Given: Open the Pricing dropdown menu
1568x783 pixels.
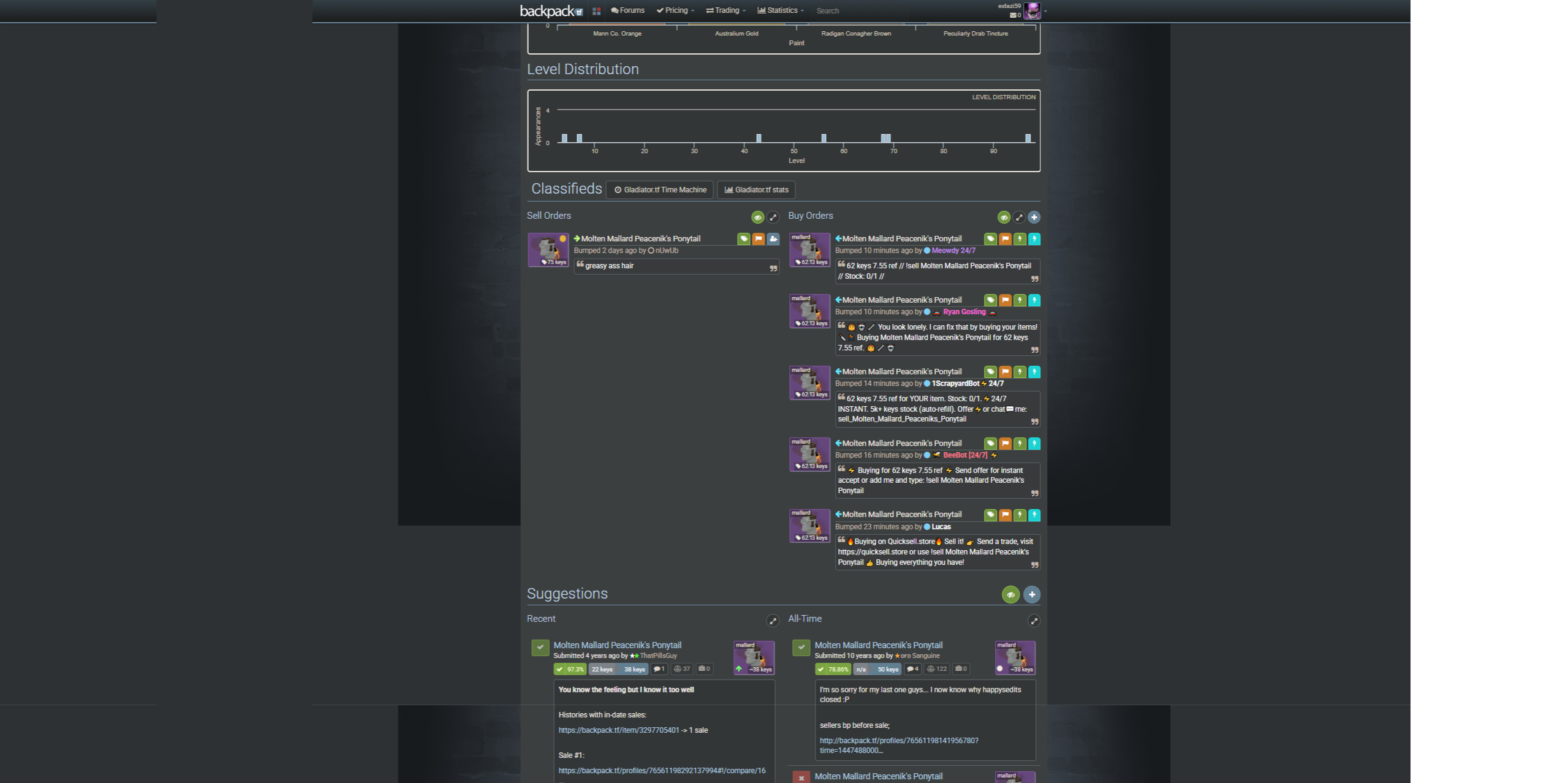Looking at the screenshot, I should coord(675,10).
